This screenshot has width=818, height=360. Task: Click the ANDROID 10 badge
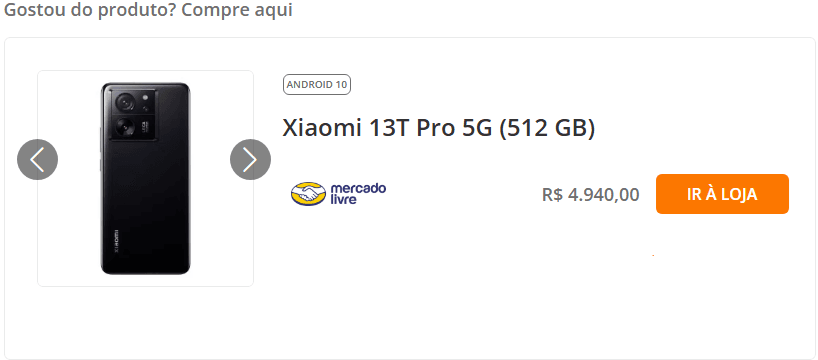click(317, 85)
